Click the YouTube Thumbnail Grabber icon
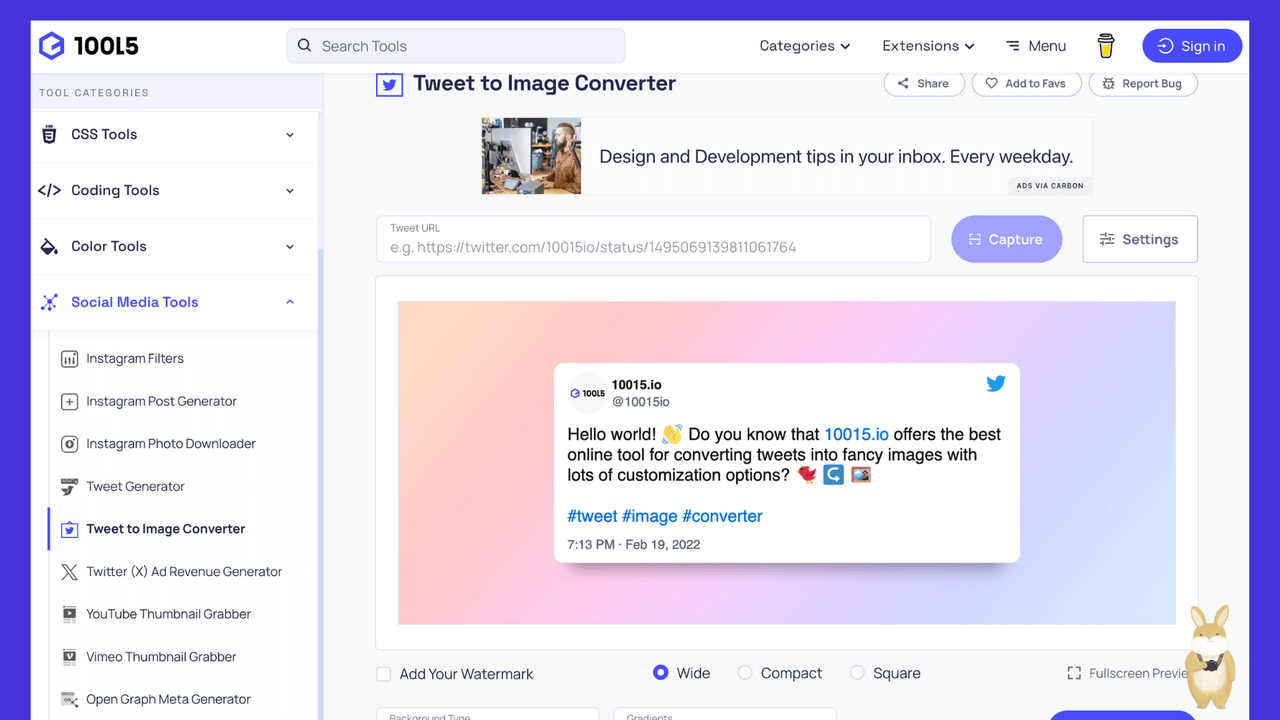 tap(69, 614)
